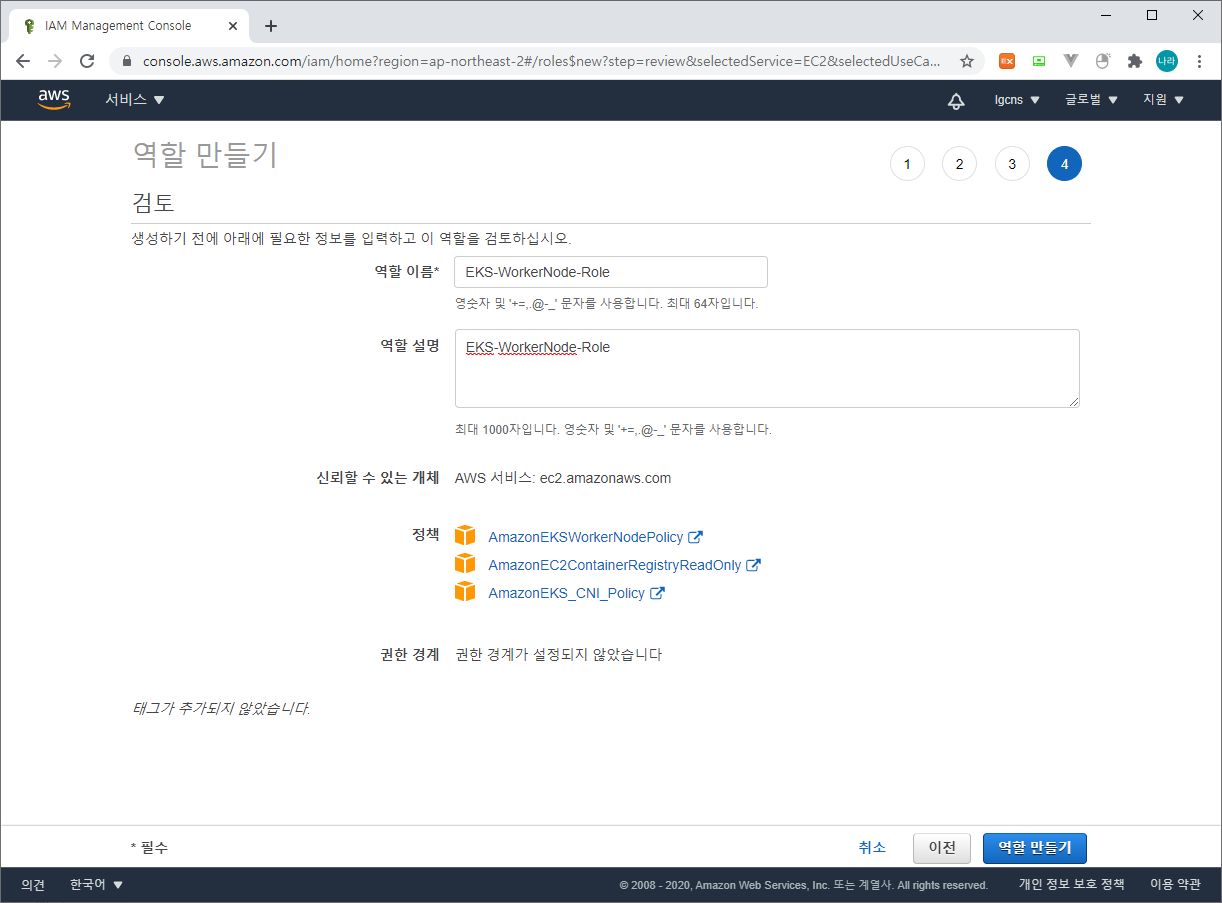Click the AmazonEC2ContainerRegistryReadOnly box icon

(465, 564)
